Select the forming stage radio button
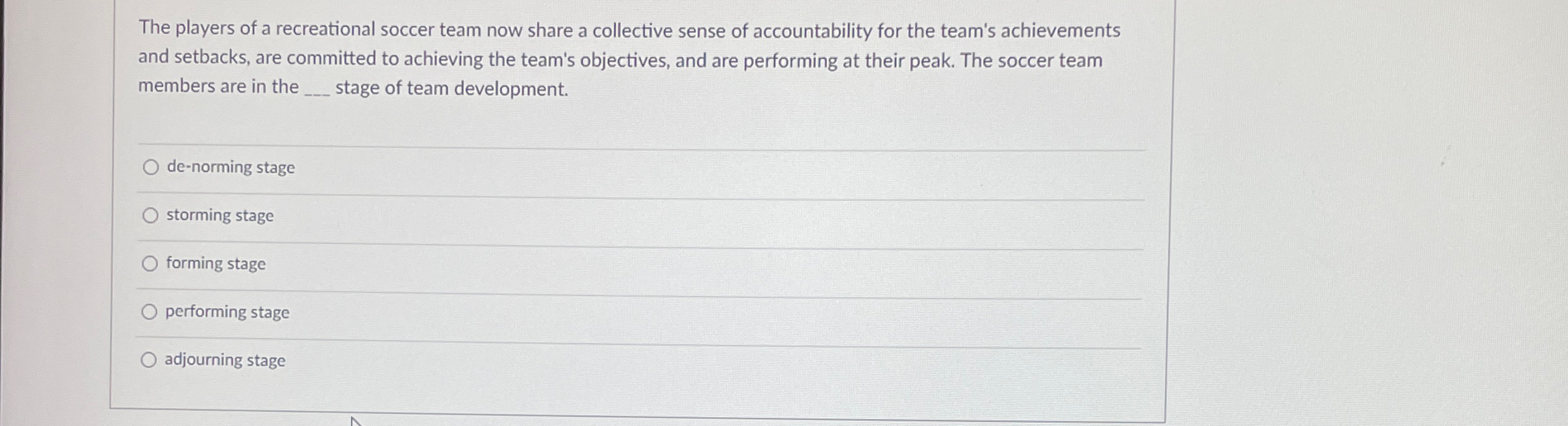Image resolution: width=1568 pixels, height=426 pixels. pos(150,264)
